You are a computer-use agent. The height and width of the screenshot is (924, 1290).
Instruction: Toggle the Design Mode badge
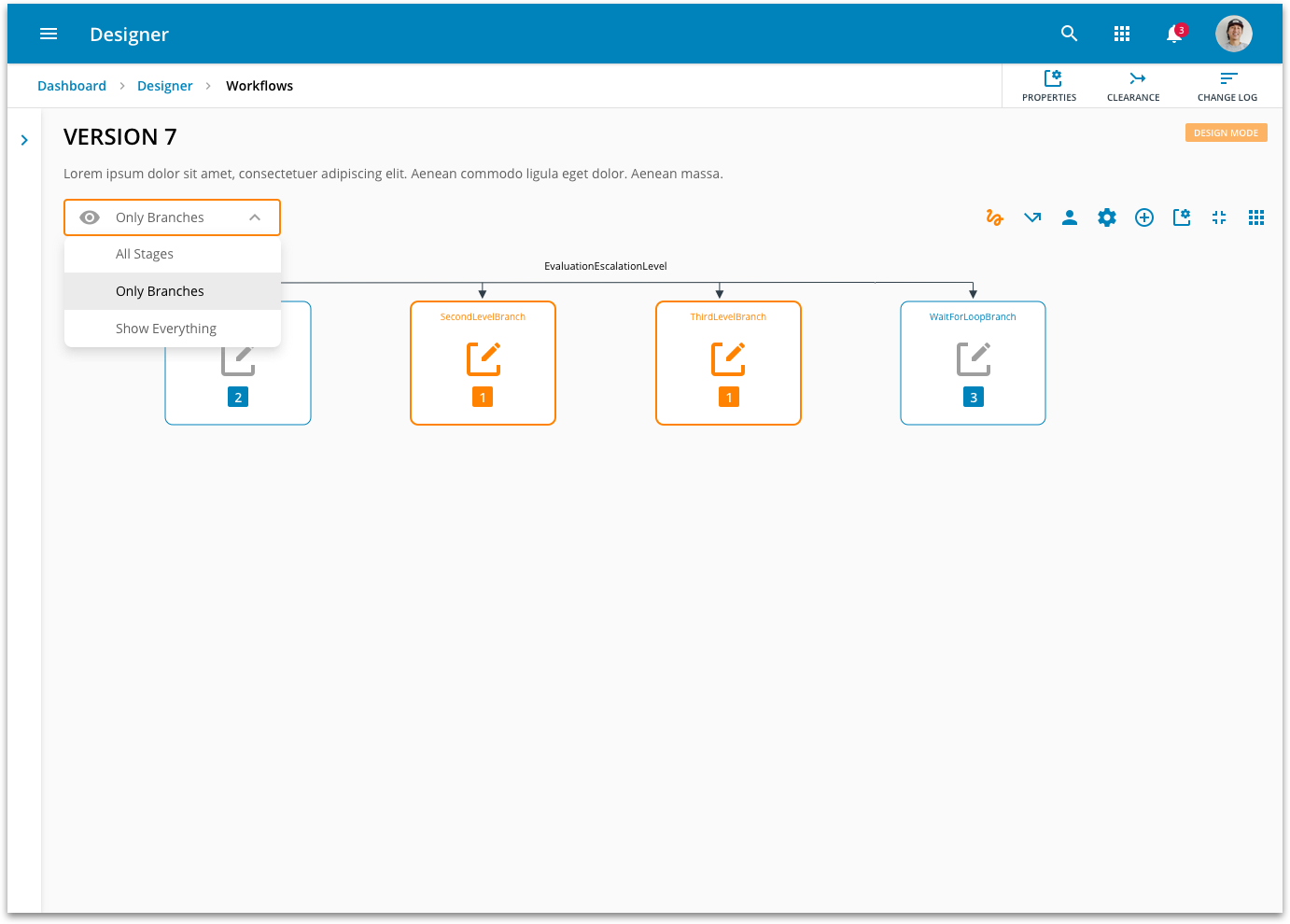coord(1226,133)
